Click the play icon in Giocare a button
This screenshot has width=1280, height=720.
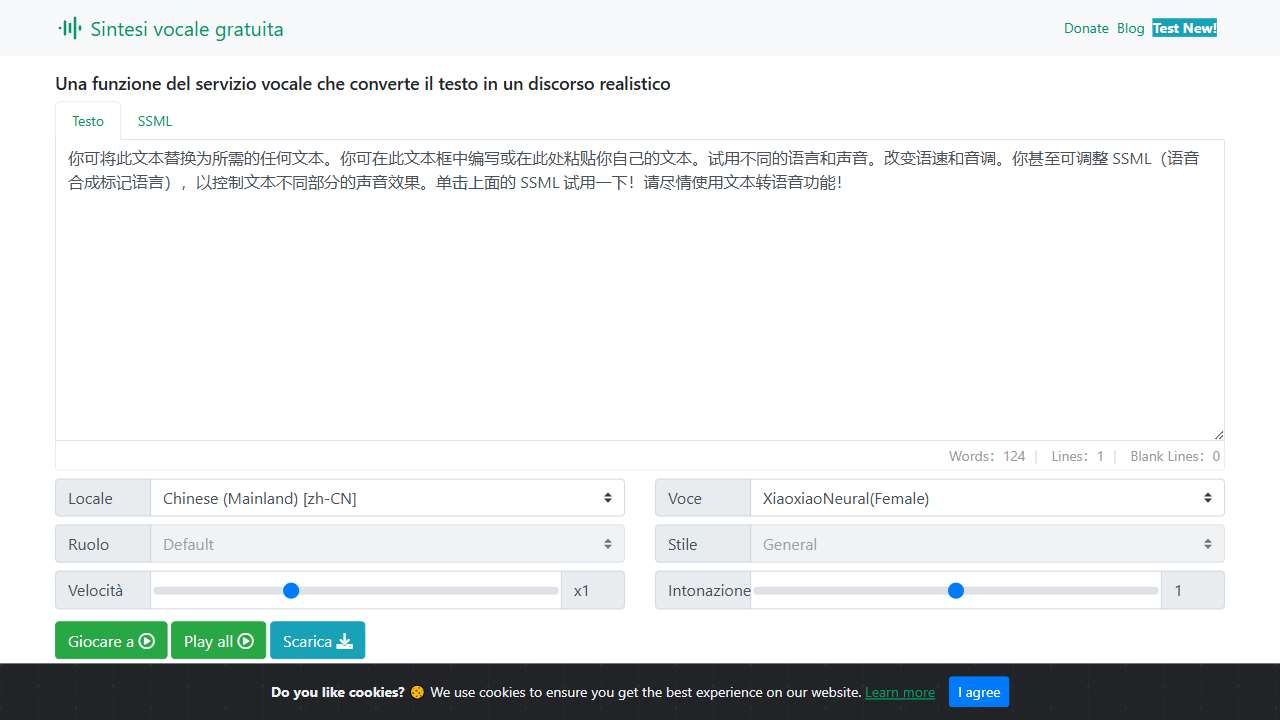tap(147, 641)
